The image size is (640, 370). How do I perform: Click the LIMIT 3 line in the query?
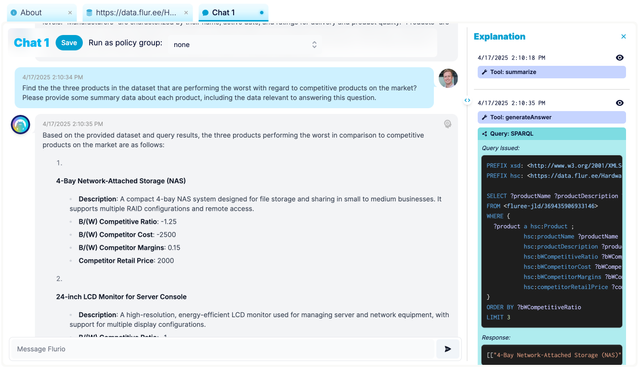498,317
